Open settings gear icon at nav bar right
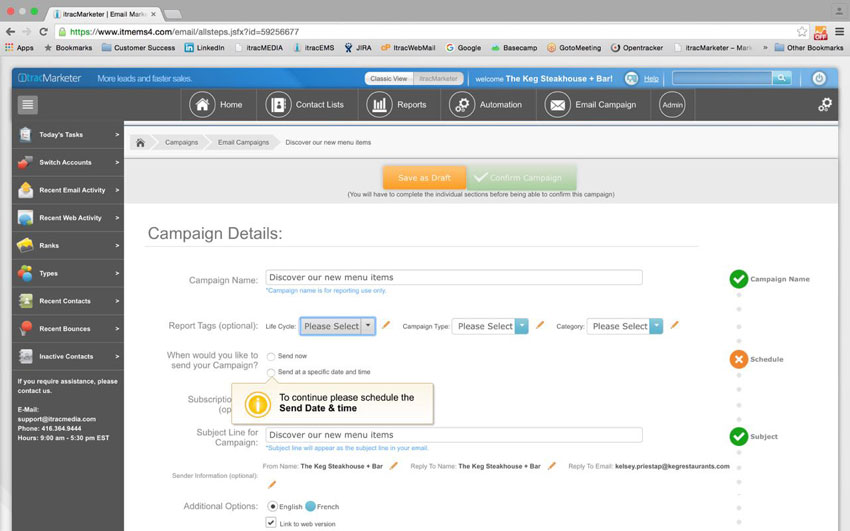Viewport: 850px width, 531px height. tap(824, 105)
